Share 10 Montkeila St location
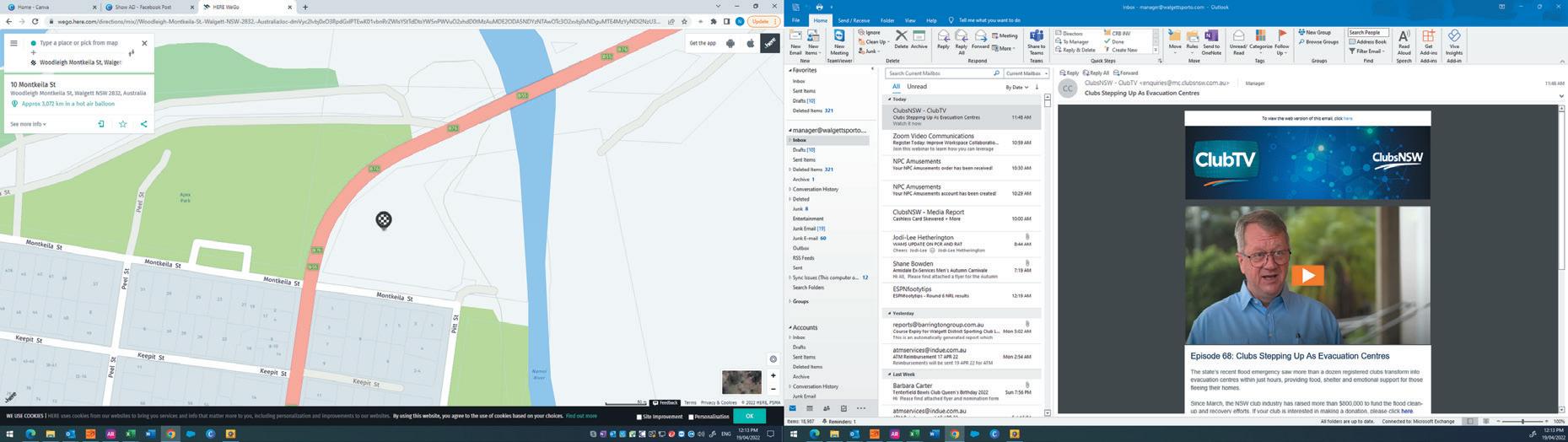The width and height of the screenshot is (1568, 442). tap(143, 124)
